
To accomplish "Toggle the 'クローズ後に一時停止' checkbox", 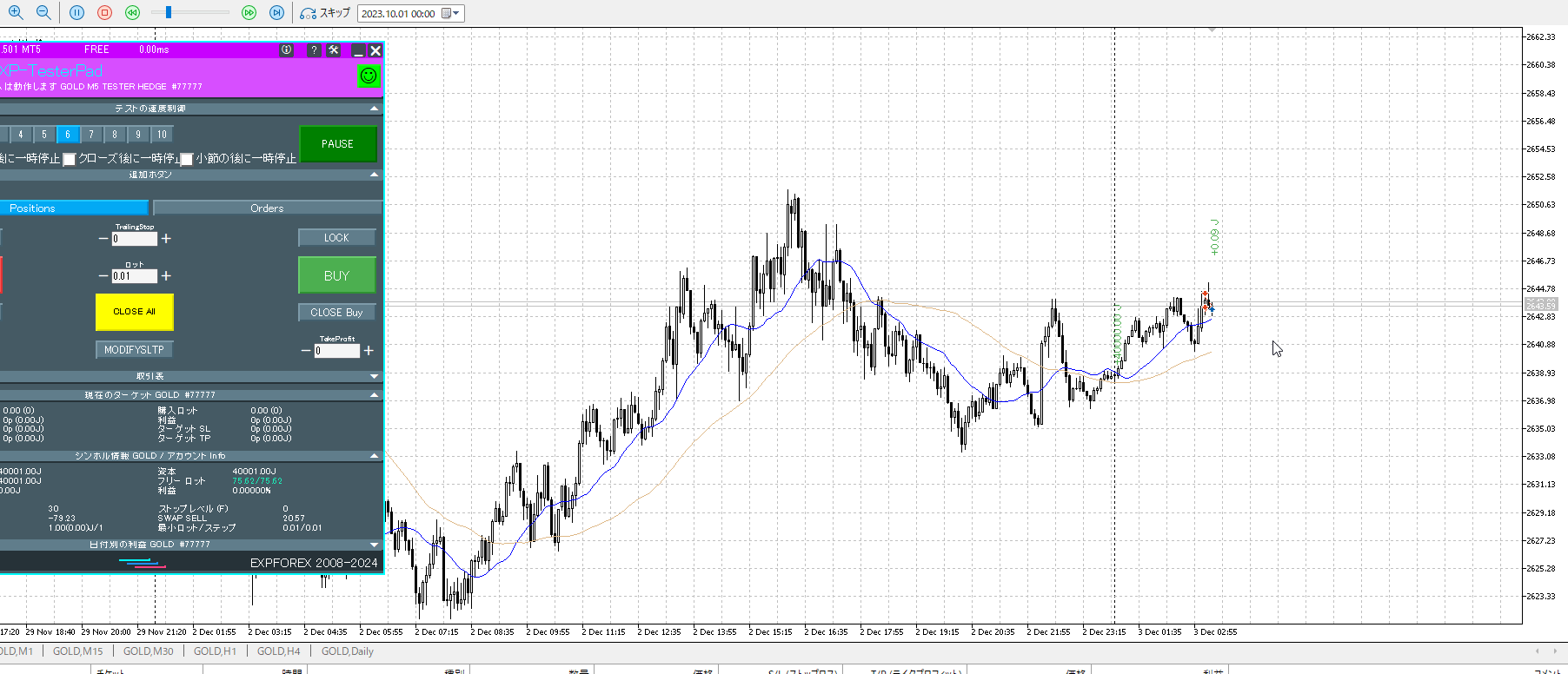I will point(70,159).
